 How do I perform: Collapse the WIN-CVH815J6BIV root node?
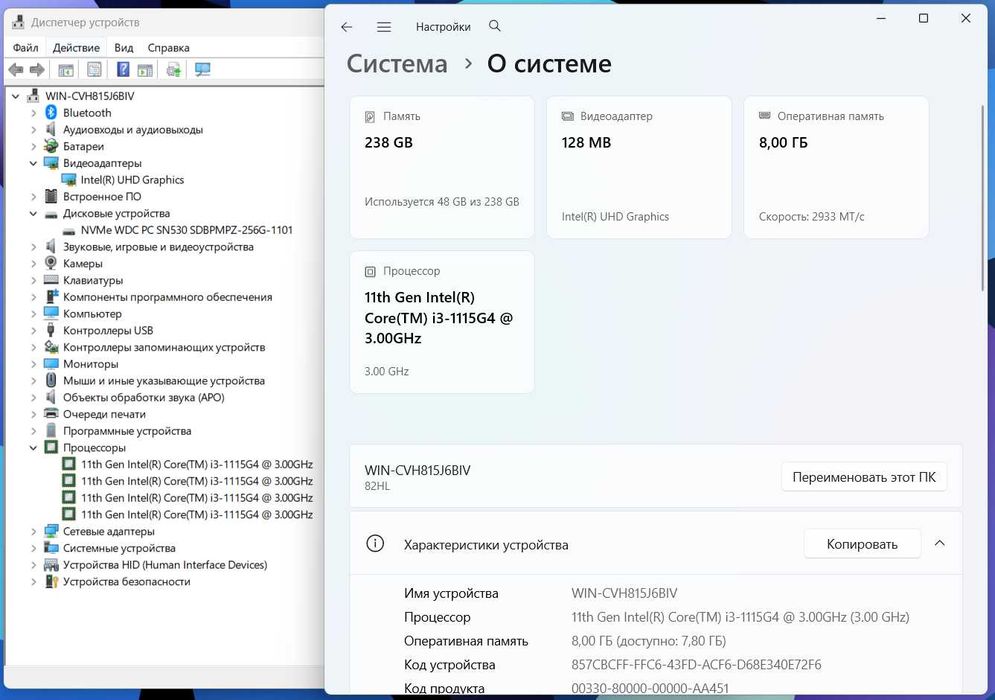click(x=16, y=96)
